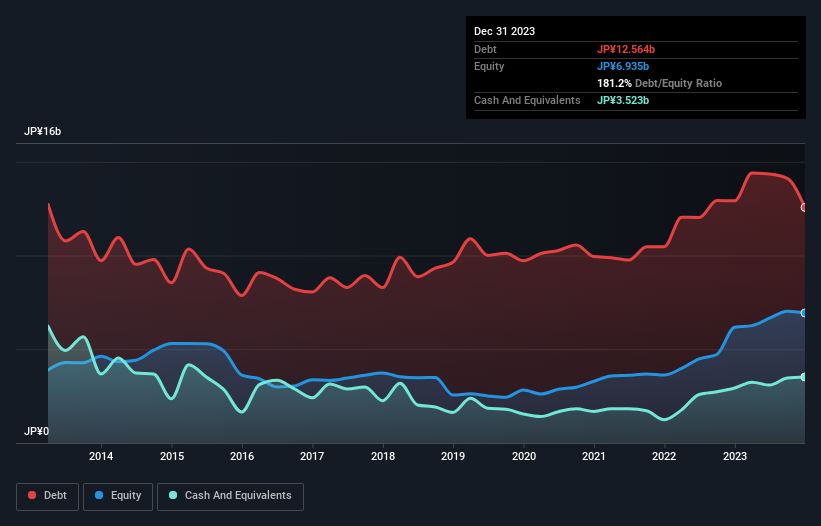Select the Equity endpoint marker on chart

[x=804, y=313]
